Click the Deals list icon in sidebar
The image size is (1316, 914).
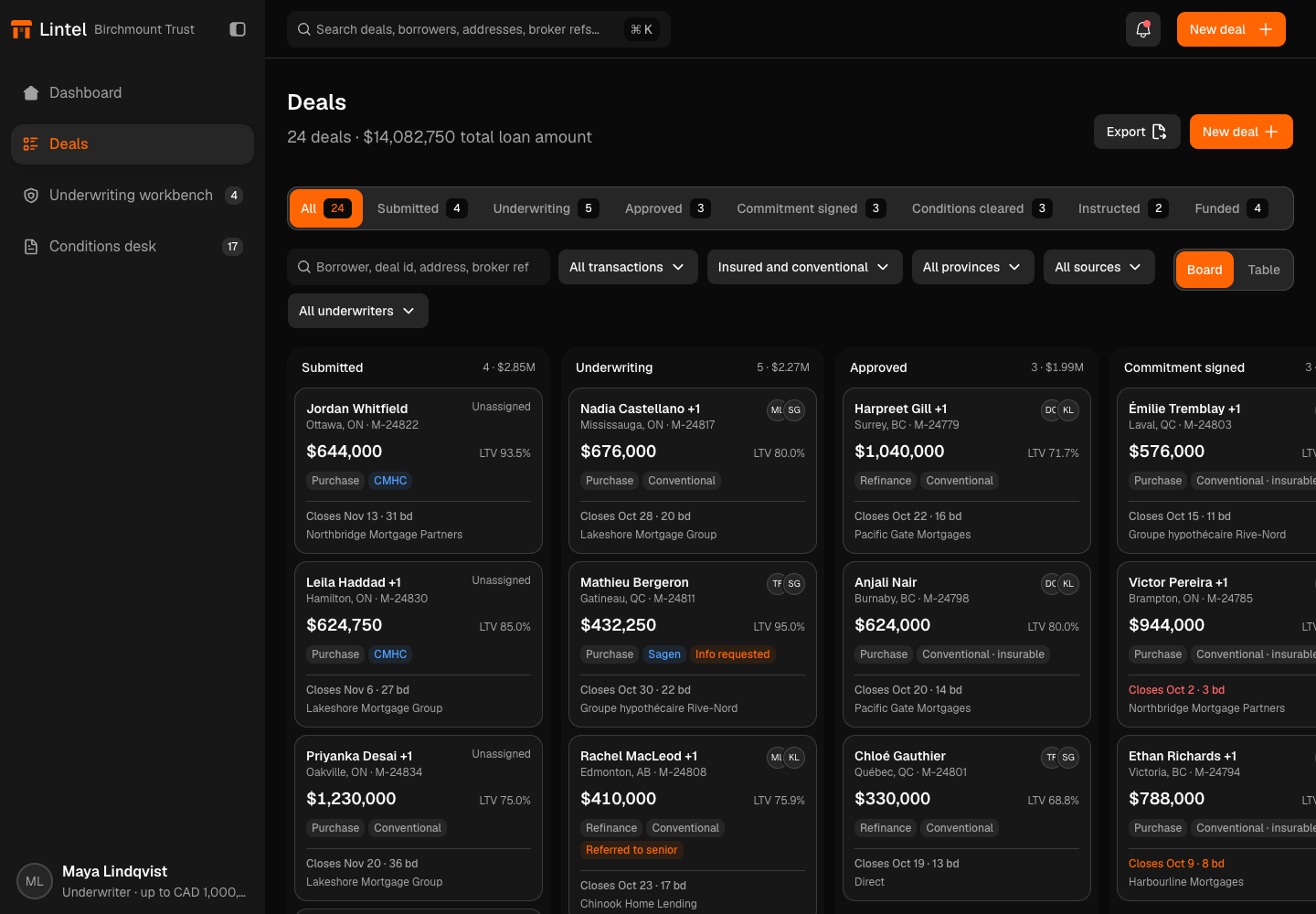[x=31, y=143]
